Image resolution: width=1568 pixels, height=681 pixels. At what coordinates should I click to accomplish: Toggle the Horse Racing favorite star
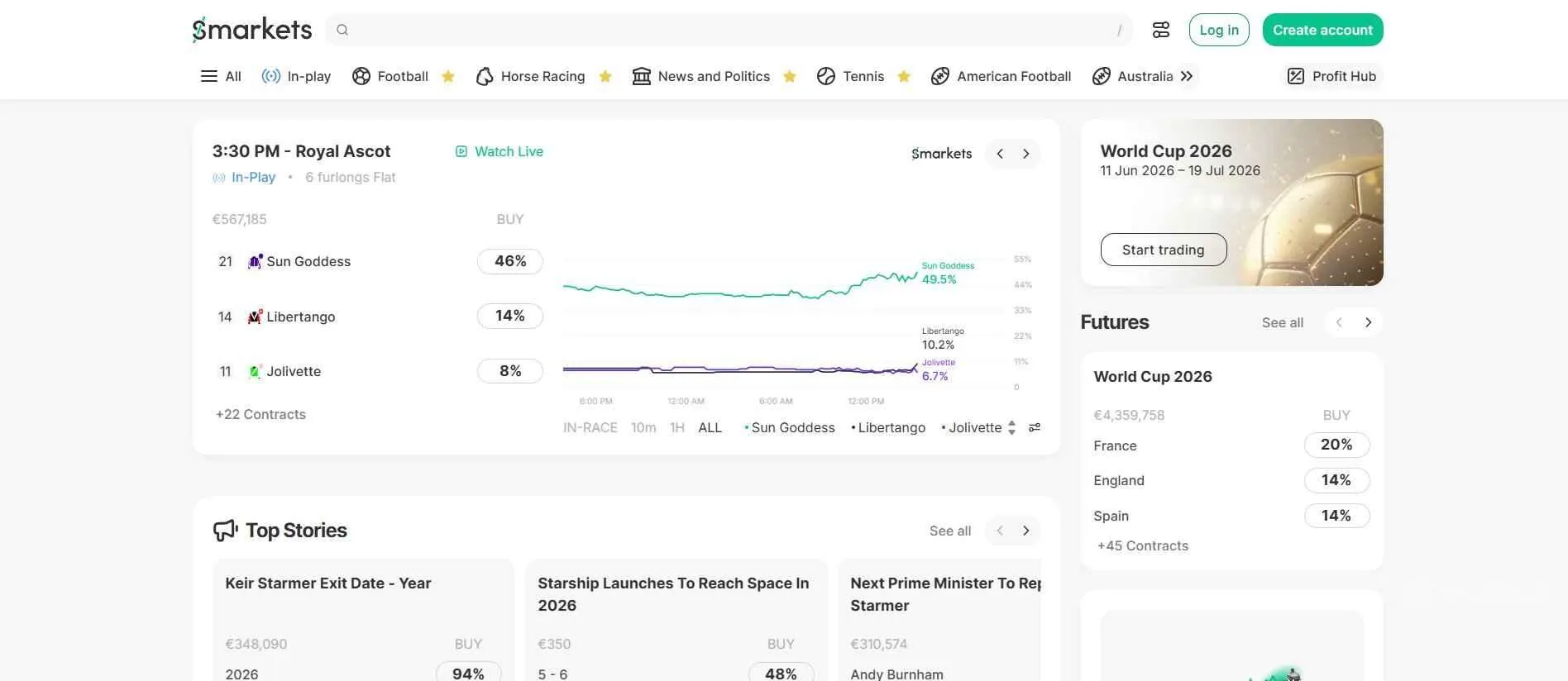coord(605,76)
